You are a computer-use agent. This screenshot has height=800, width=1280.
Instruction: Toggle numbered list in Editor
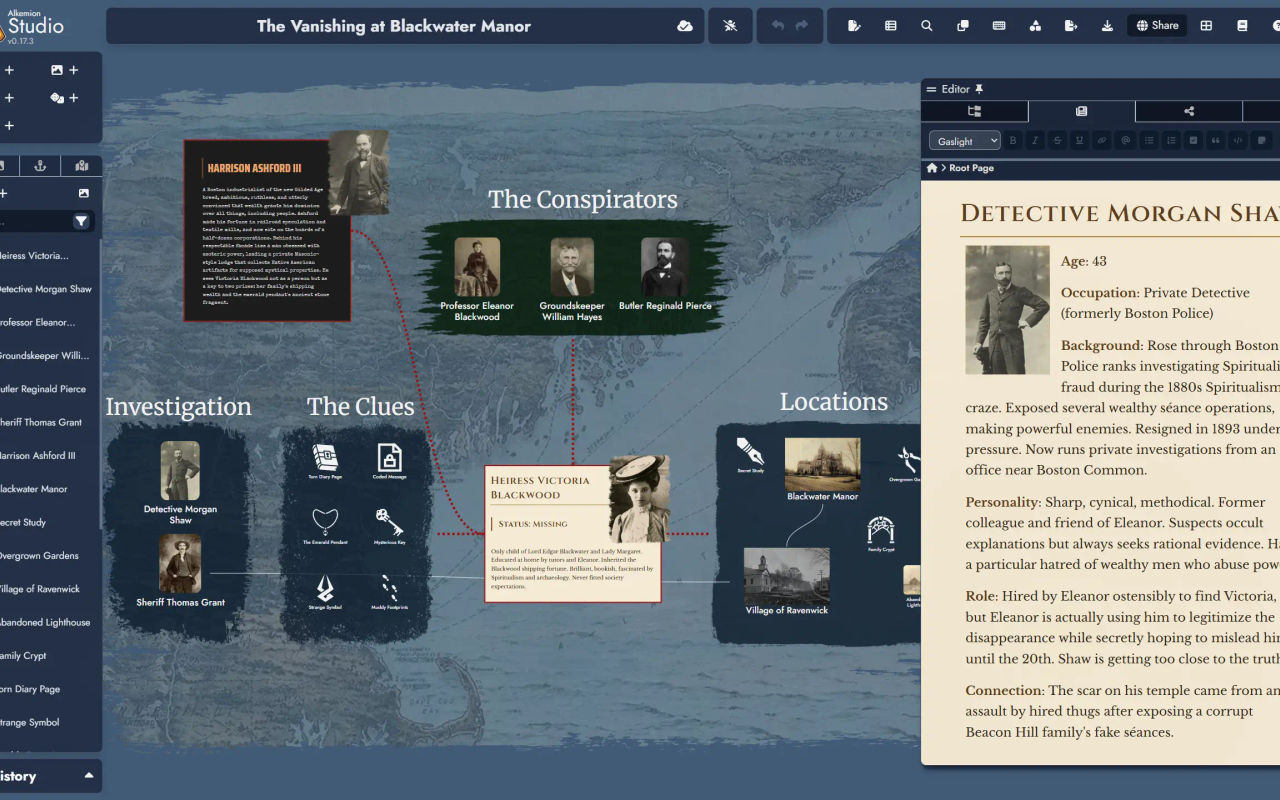coord(1171,141)
